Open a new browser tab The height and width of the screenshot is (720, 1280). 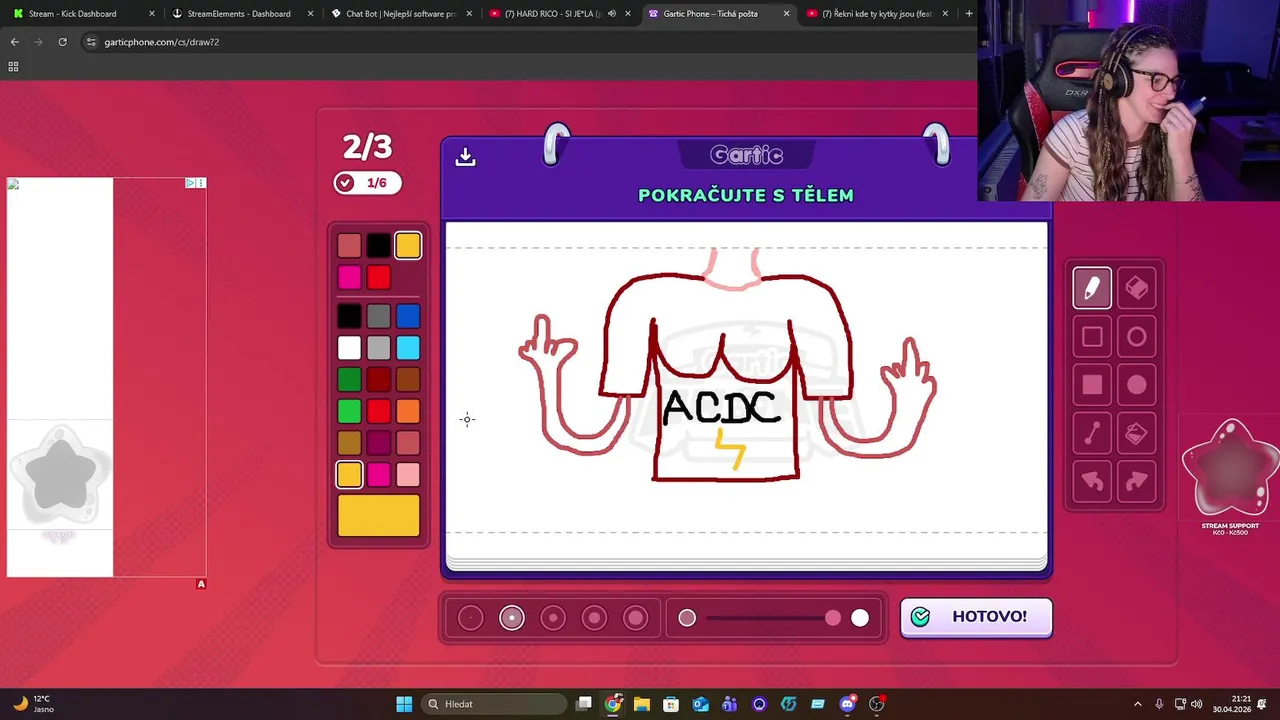click(x=968, y=14)
